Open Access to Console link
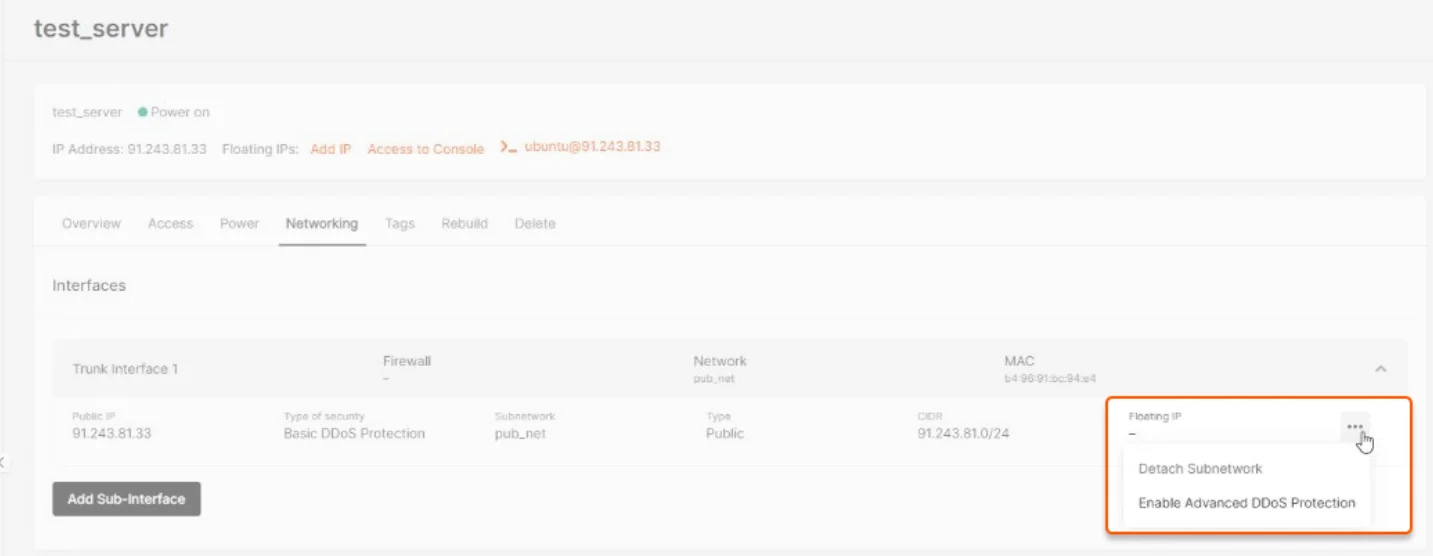The width and height of the screenshot is (1433, 556). coord(425,149)
